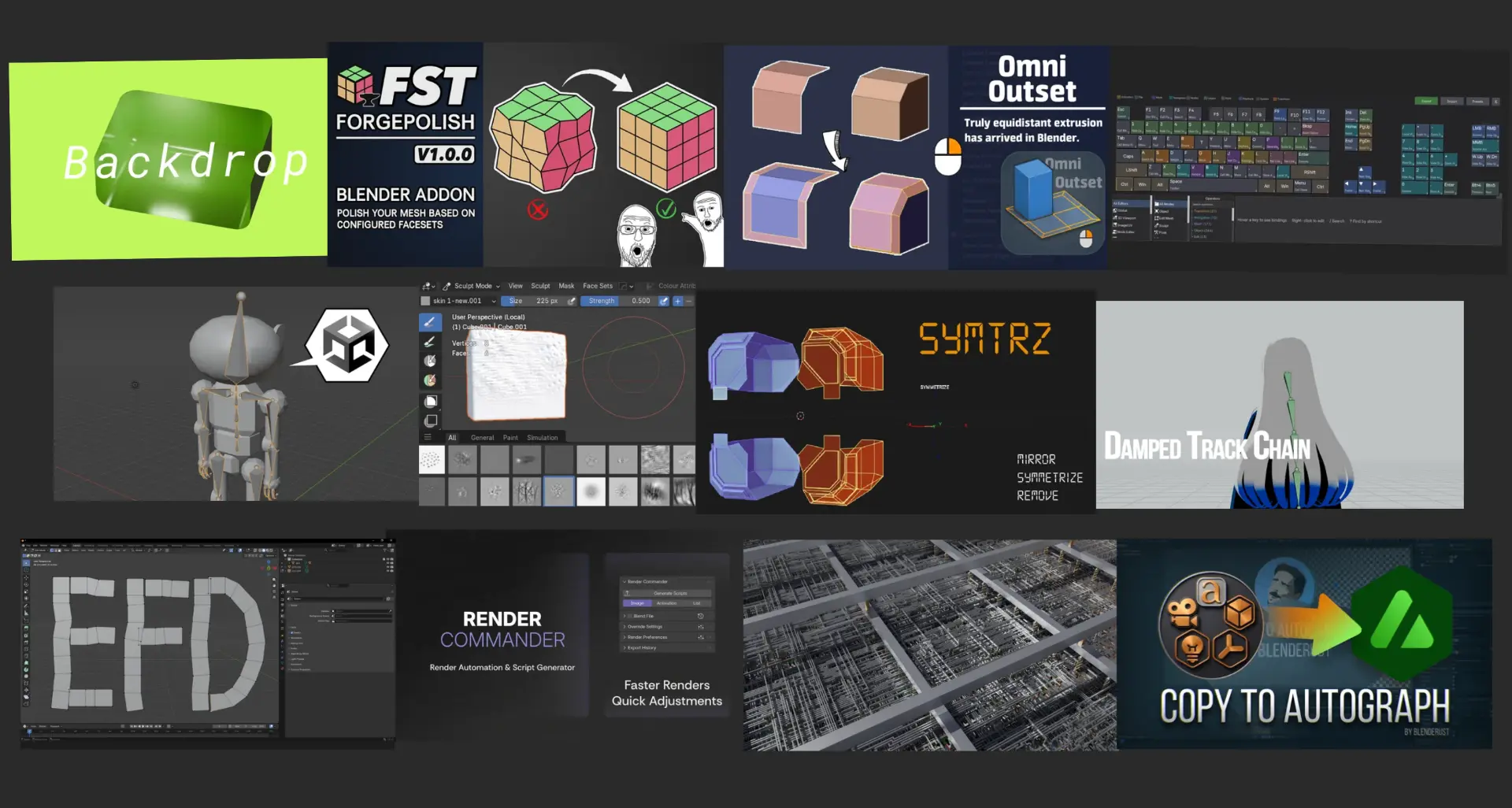Open the Sculpt menu next to View
The height and width of the screenshot is (808, 1512).
coord(540,286)
